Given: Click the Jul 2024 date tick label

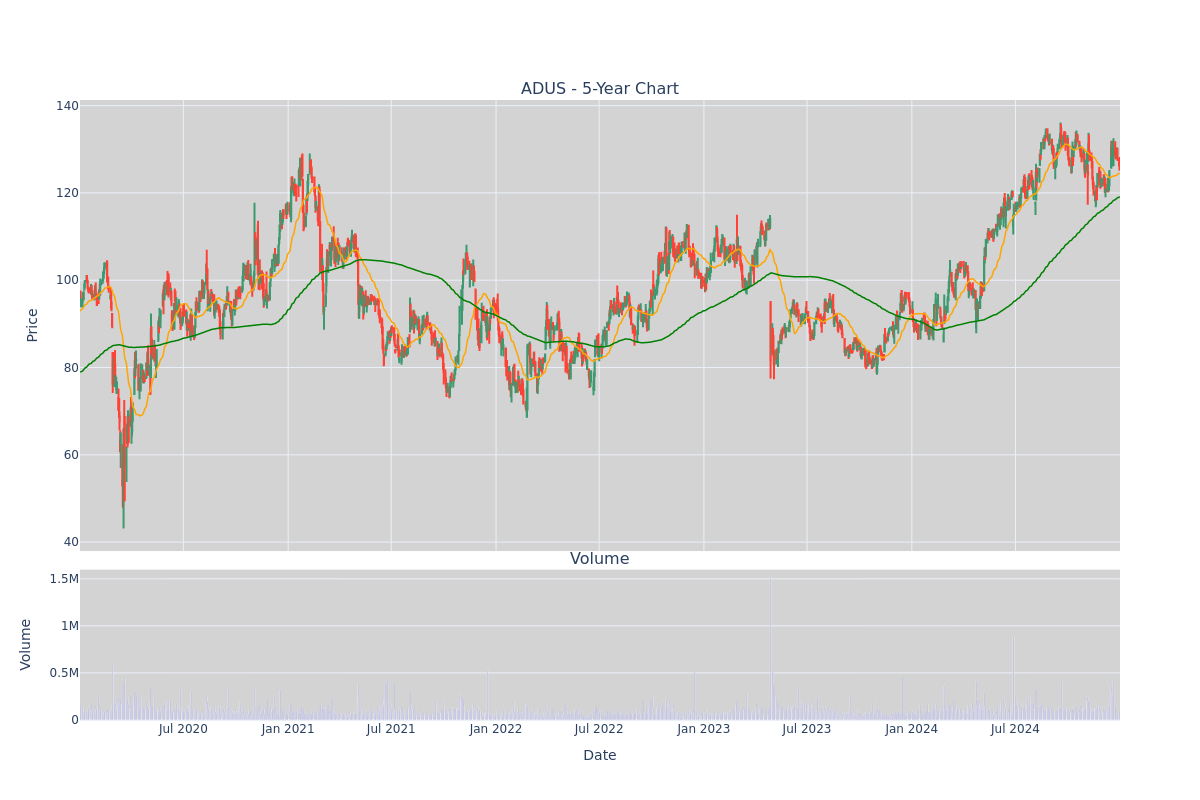Looking at the screenshot, I should 1015,729.
